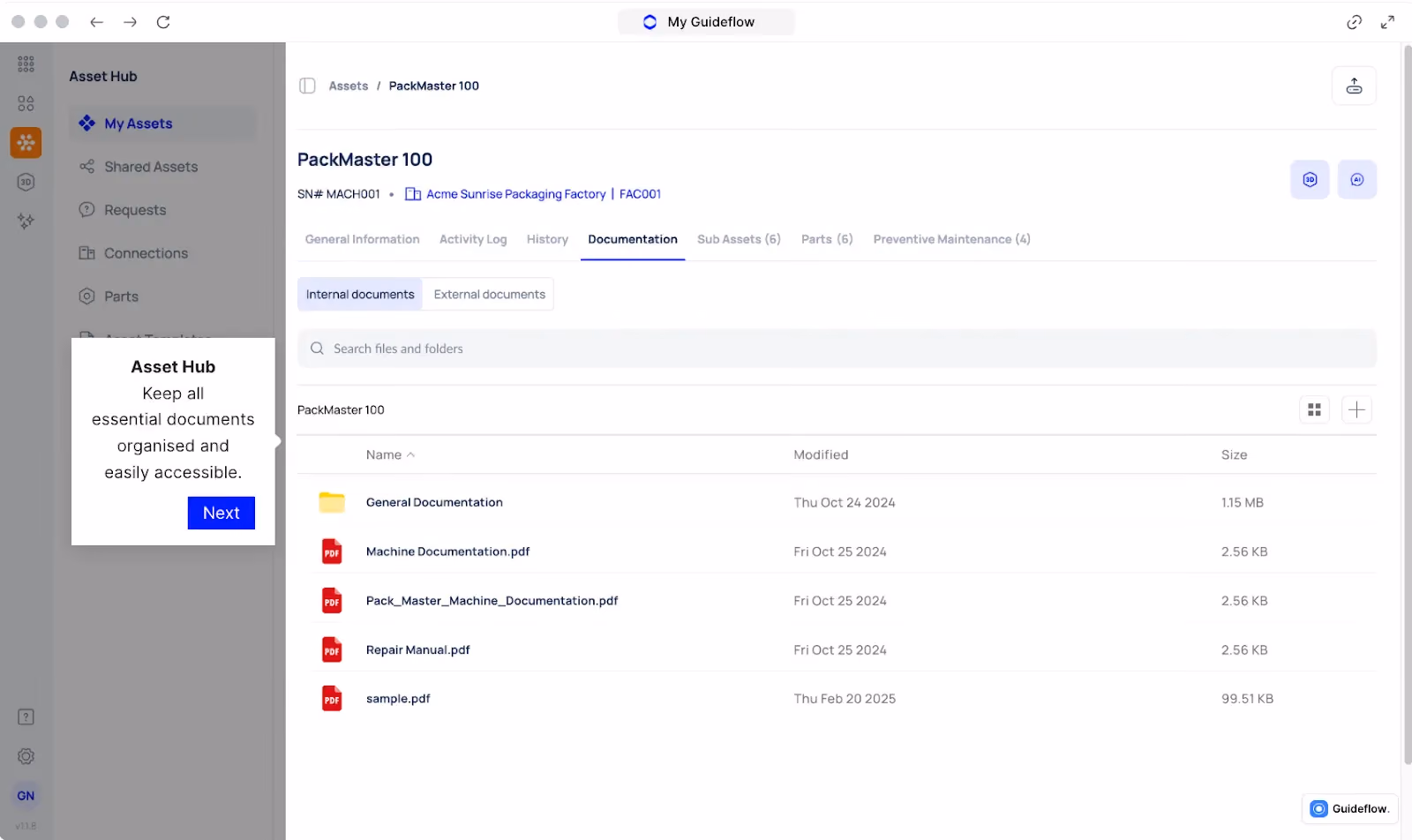
Task: Open Repair Manual.pdf file
Action: point(417,649)
